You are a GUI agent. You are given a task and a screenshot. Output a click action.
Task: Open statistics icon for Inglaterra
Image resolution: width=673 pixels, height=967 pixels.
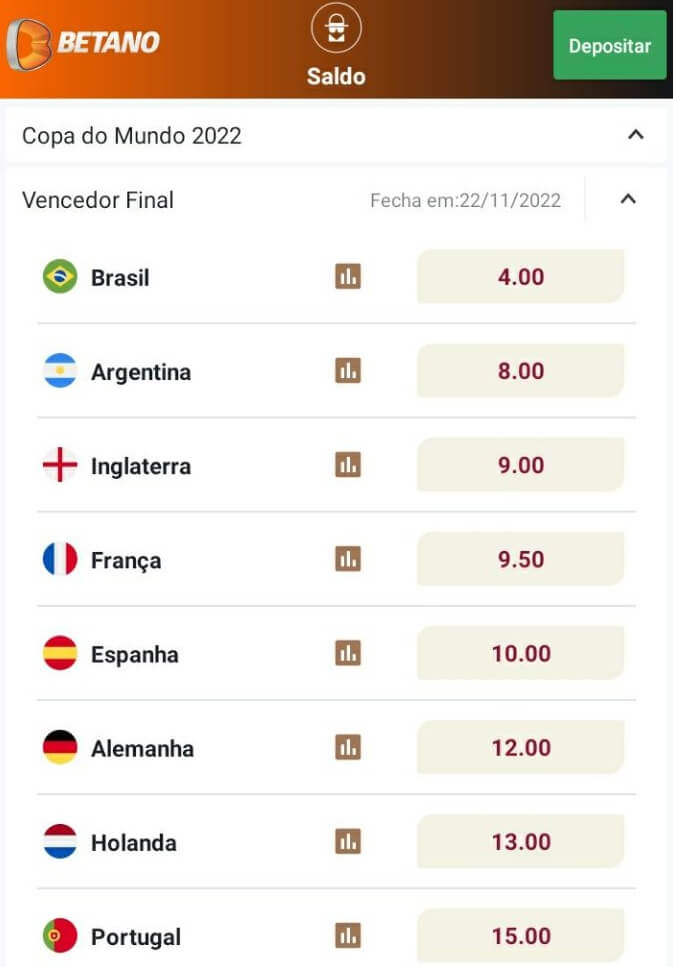tap(348, 465)
